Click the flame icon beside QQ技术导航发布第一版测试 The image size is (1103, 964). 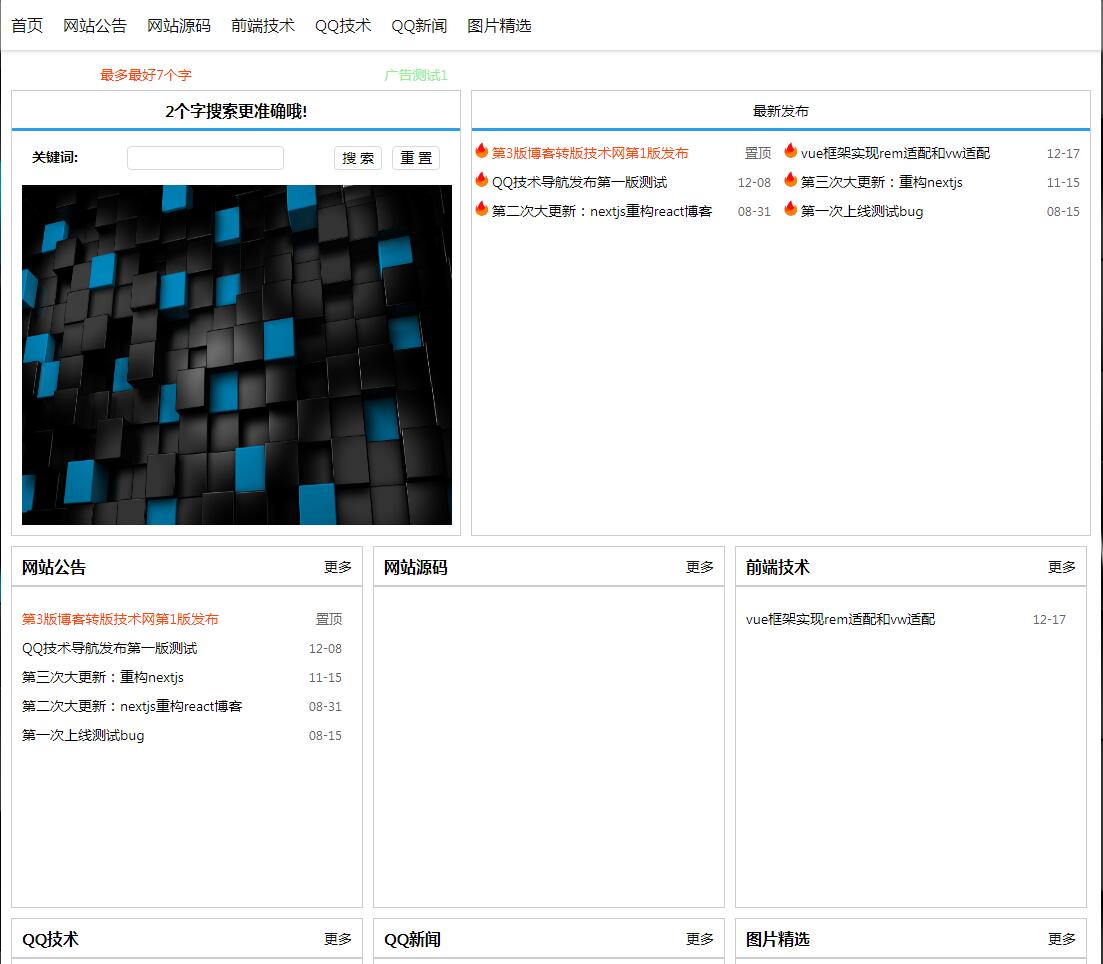point(482,179)
